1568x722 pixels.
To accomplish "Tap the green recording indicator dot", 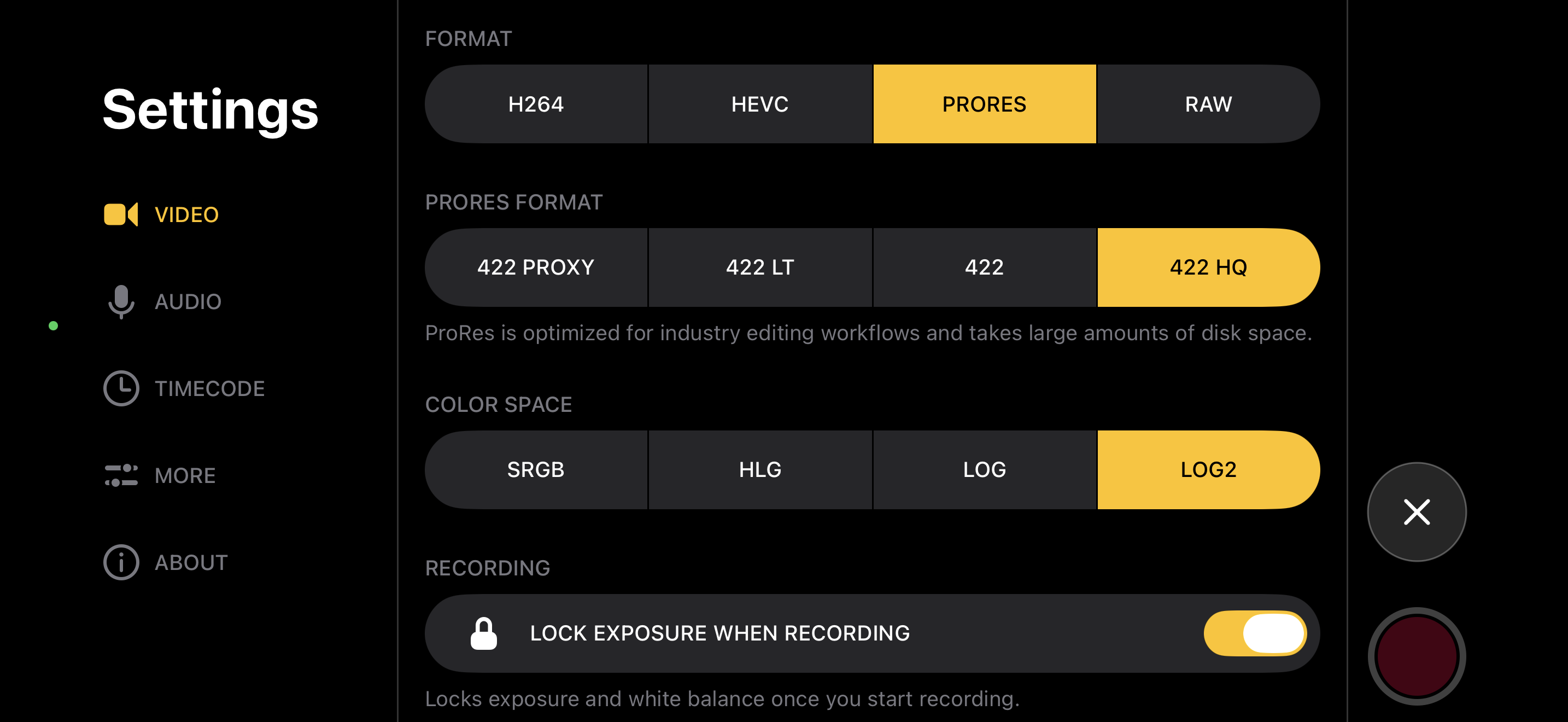I will pos(54,325).
